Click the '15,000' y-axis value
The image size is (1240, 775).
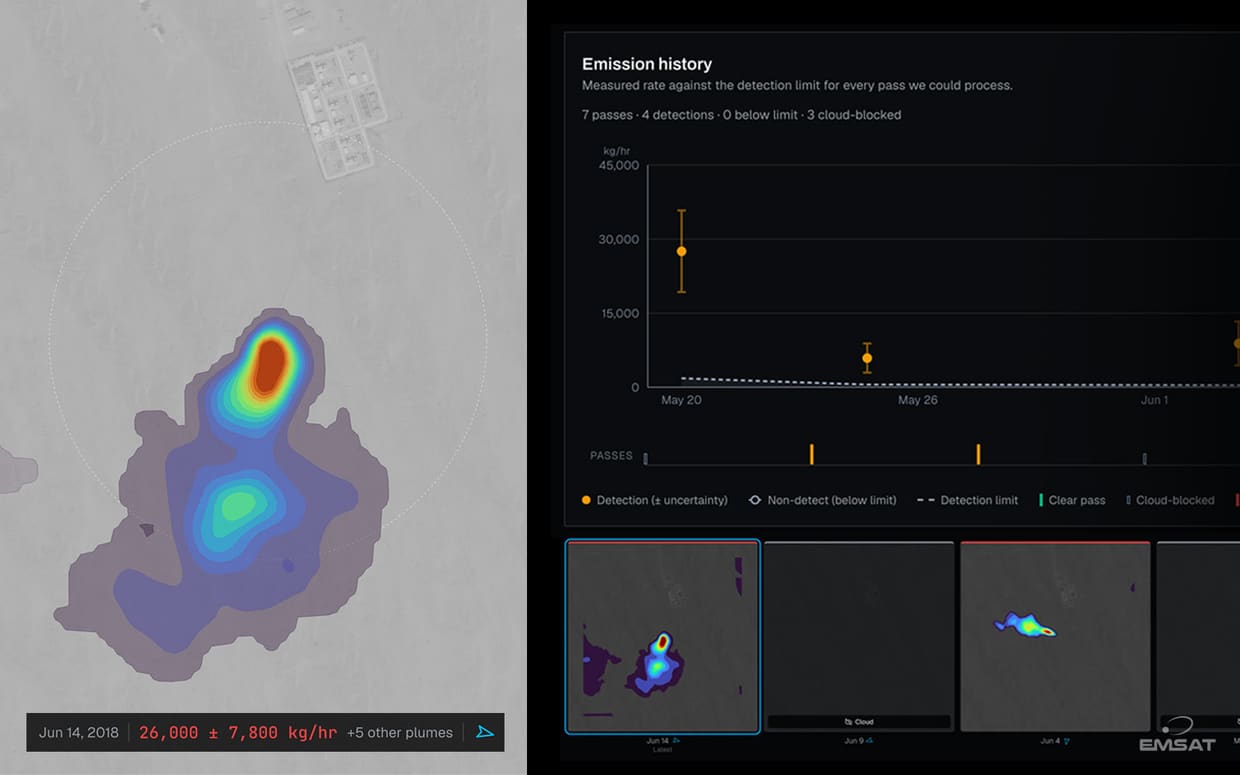(x=619, y=314)
